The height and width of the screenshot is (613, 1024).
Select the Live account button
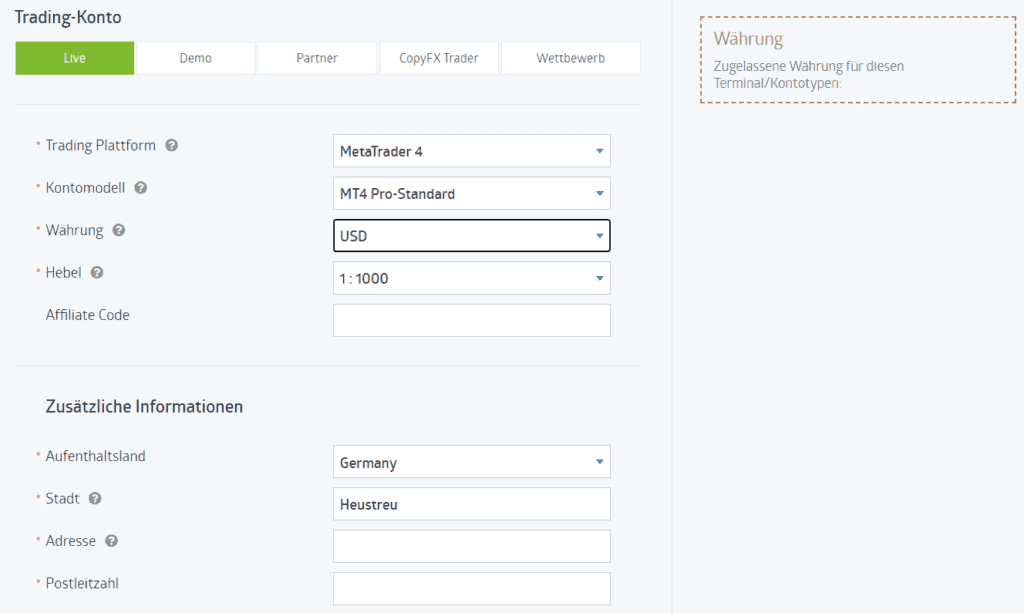(74, 58)
